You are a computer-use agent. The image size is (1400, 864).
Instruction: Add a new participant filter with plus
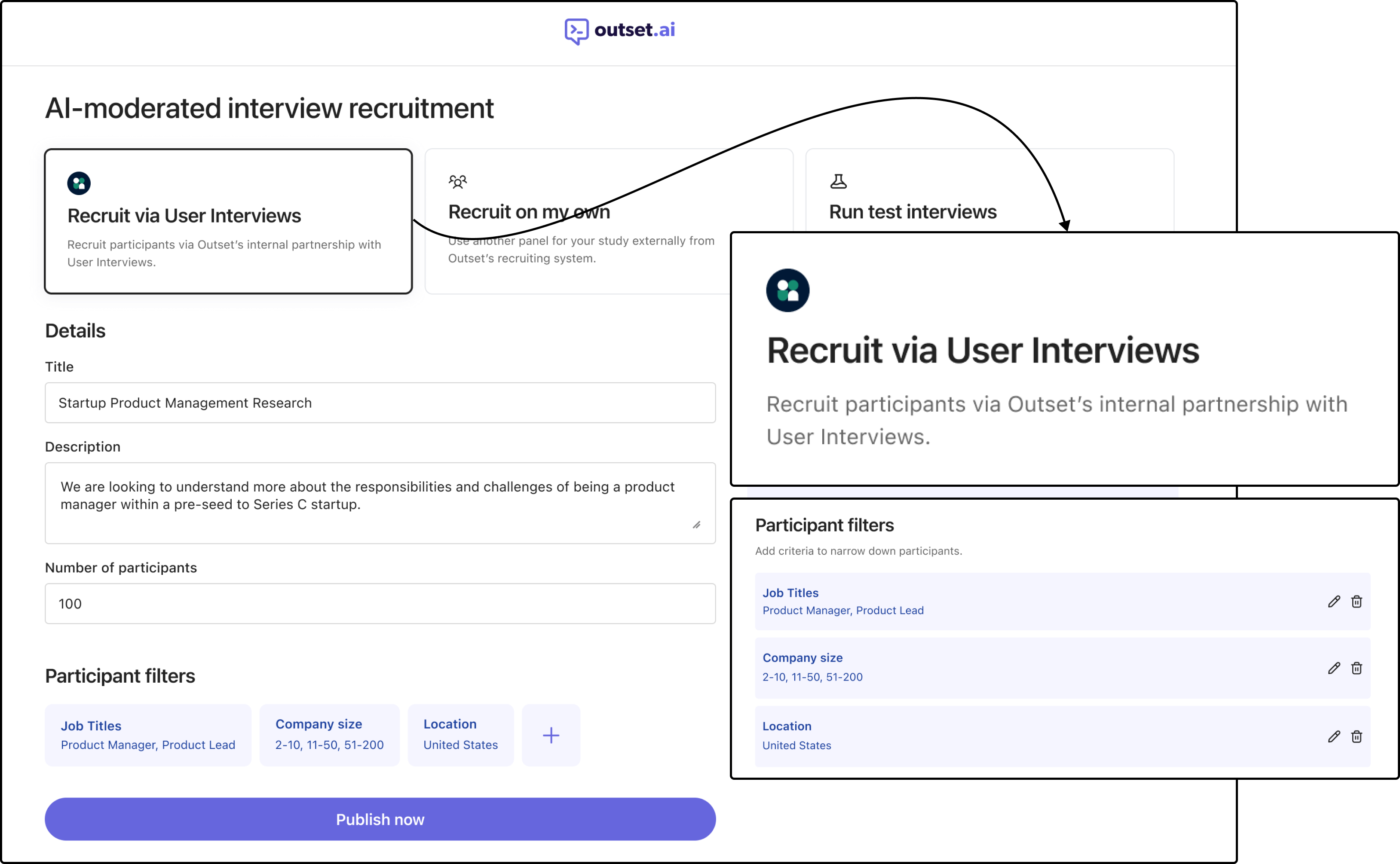pyautogui.click(x=551, y=735)
